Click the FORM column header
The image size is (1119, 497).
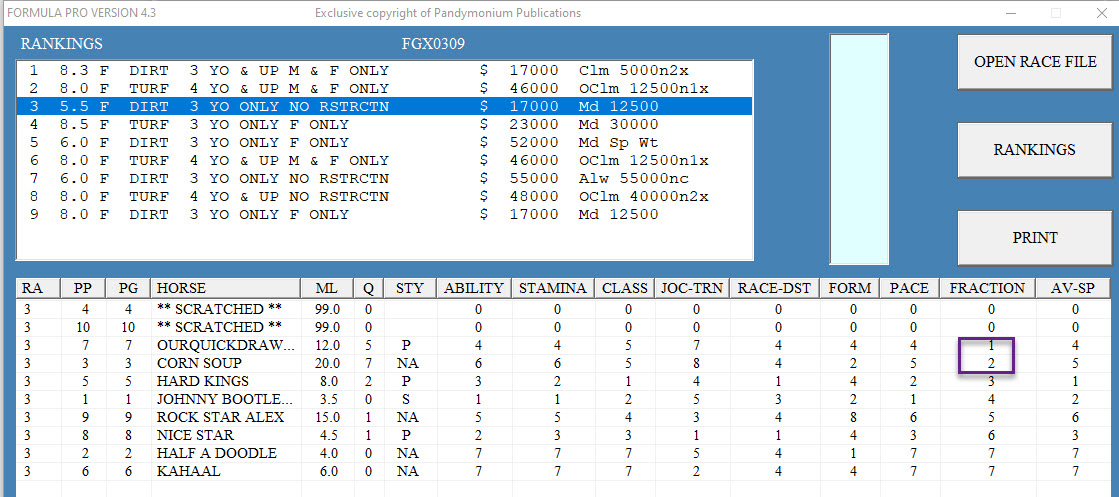click(x=849, y=288)
